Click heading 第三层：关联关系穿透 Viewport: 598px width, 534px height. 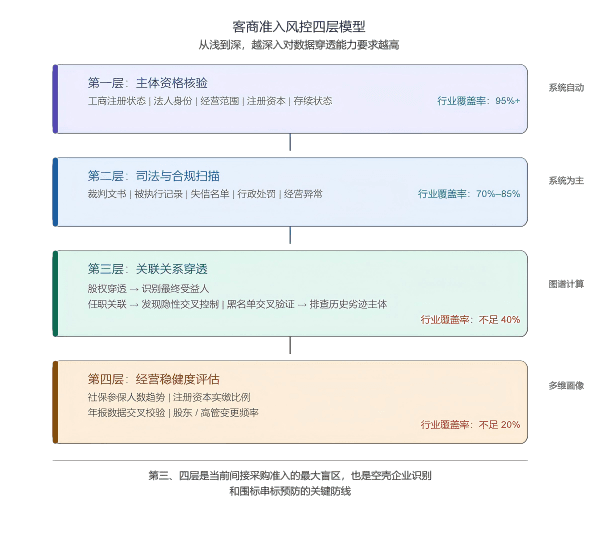tap(148, 269)
